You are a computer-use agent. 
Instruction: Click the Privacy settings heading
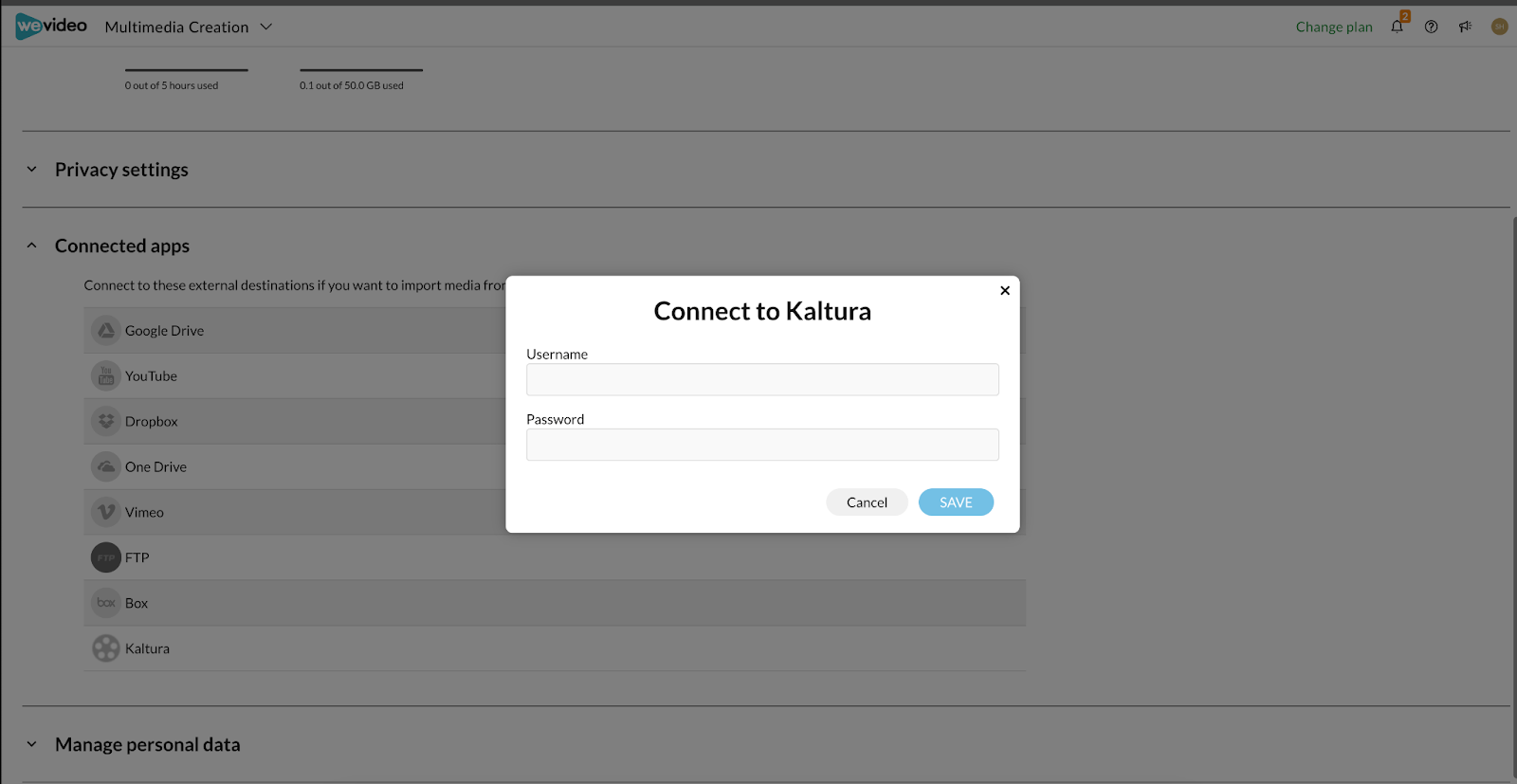(121, 170)
